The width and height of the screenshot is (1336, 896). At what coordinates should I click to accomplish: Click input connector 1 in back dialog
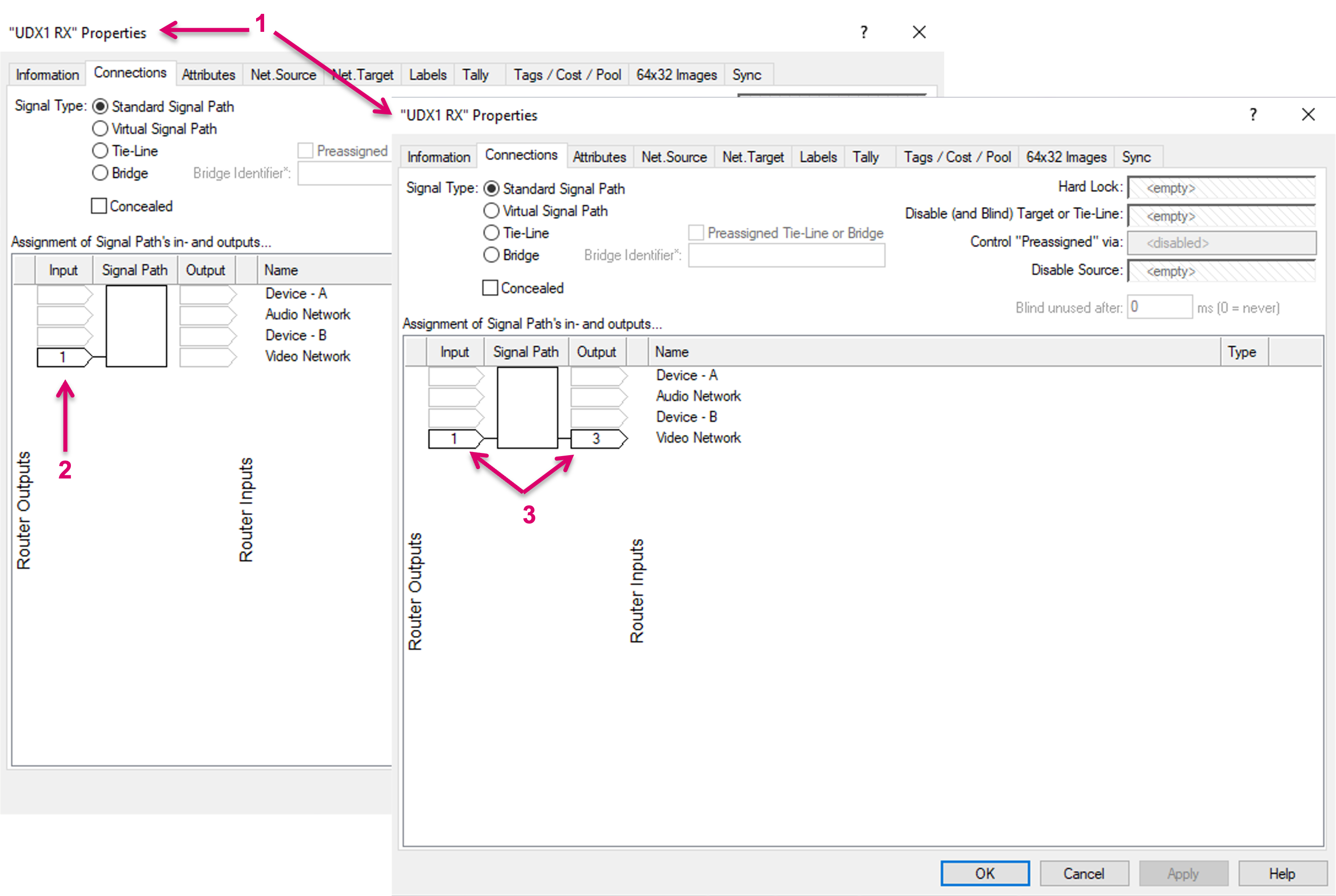pyautogui.click(x=63, y=357)
